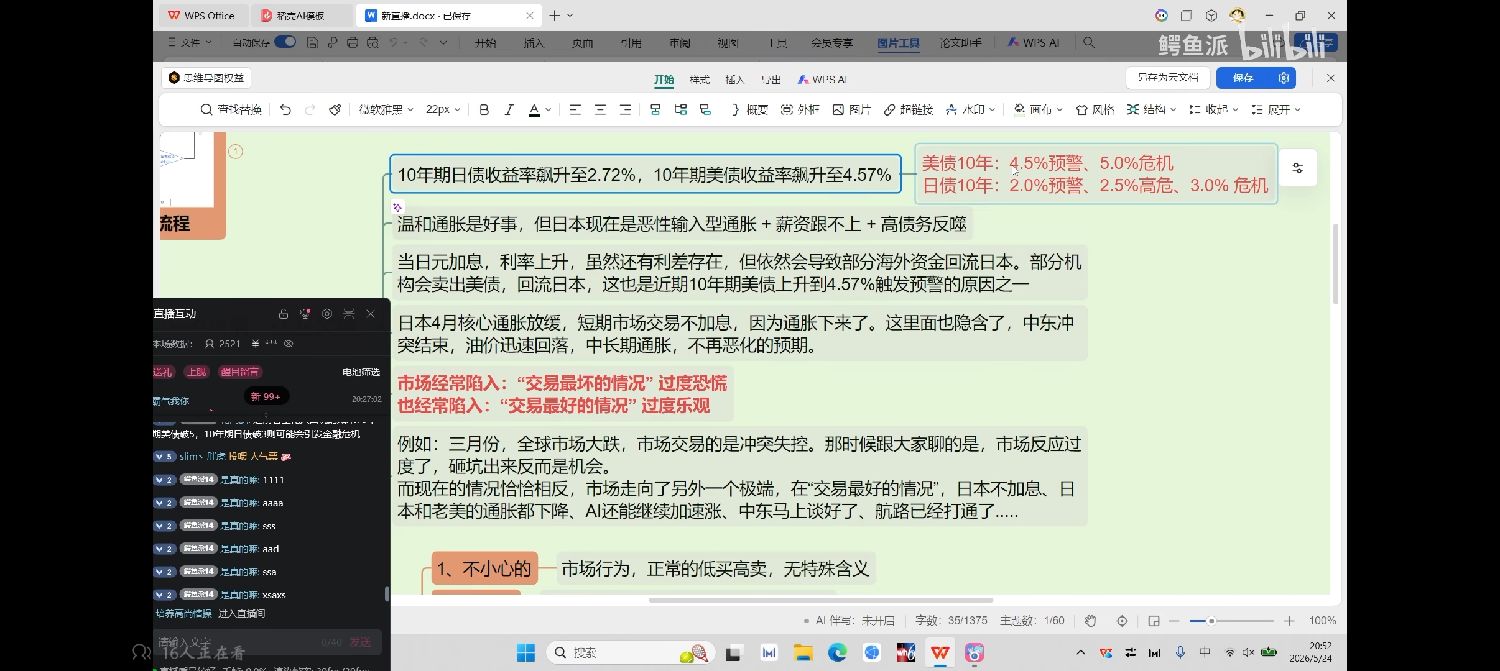The height and width of the screenshot is (671, 1500).
Task: Open the 图片工具 ribbon tab
Action: [x=897, y=43]
